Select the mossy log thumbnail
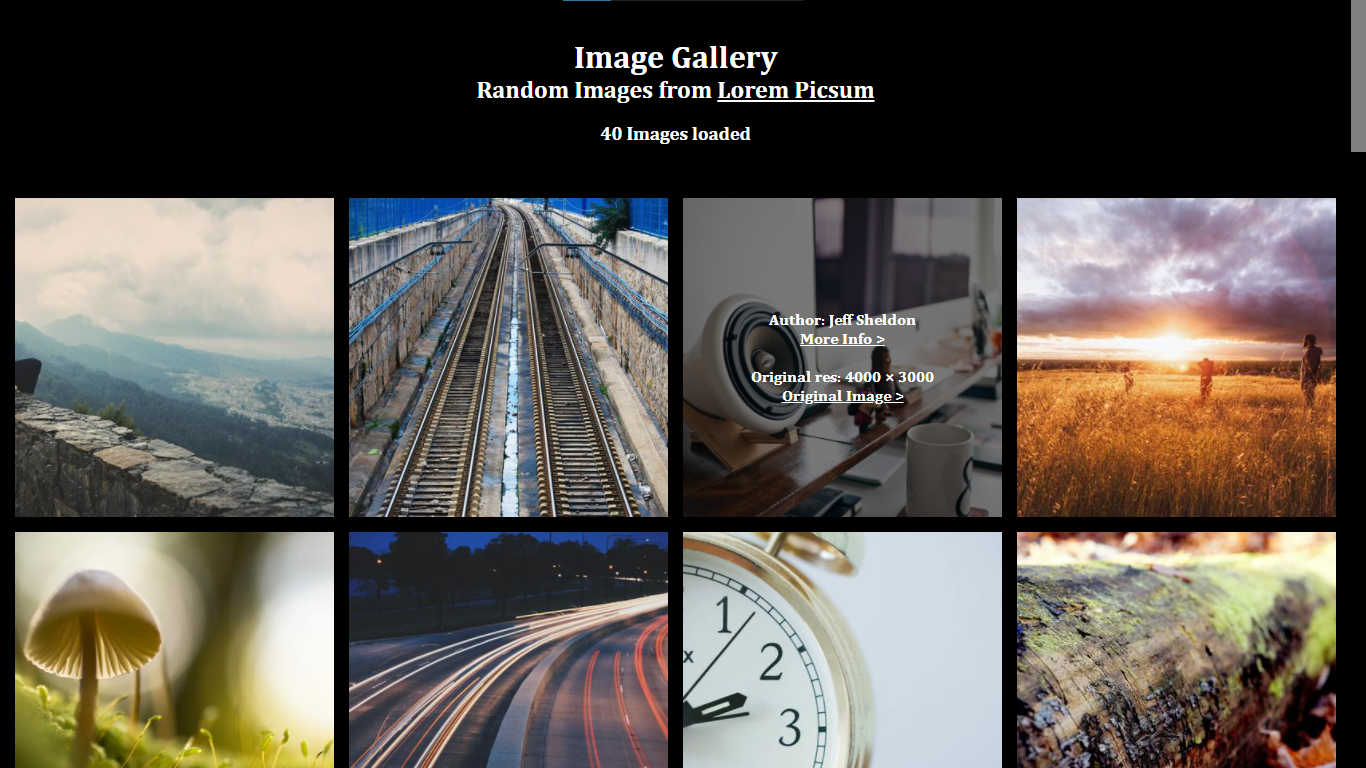 [x=1176, y=650]
